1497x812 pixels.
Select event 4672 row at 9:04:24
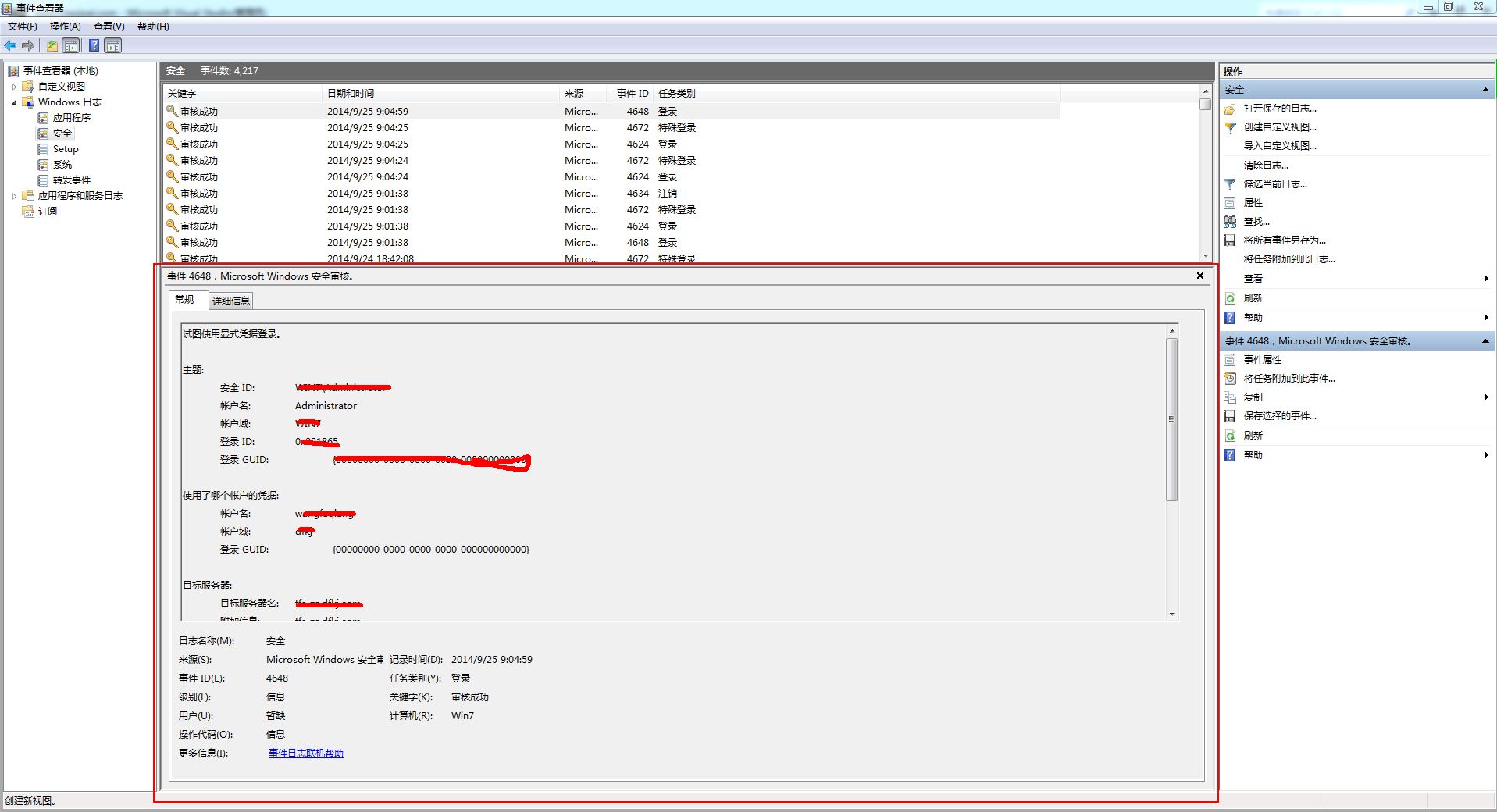[611, 161]
